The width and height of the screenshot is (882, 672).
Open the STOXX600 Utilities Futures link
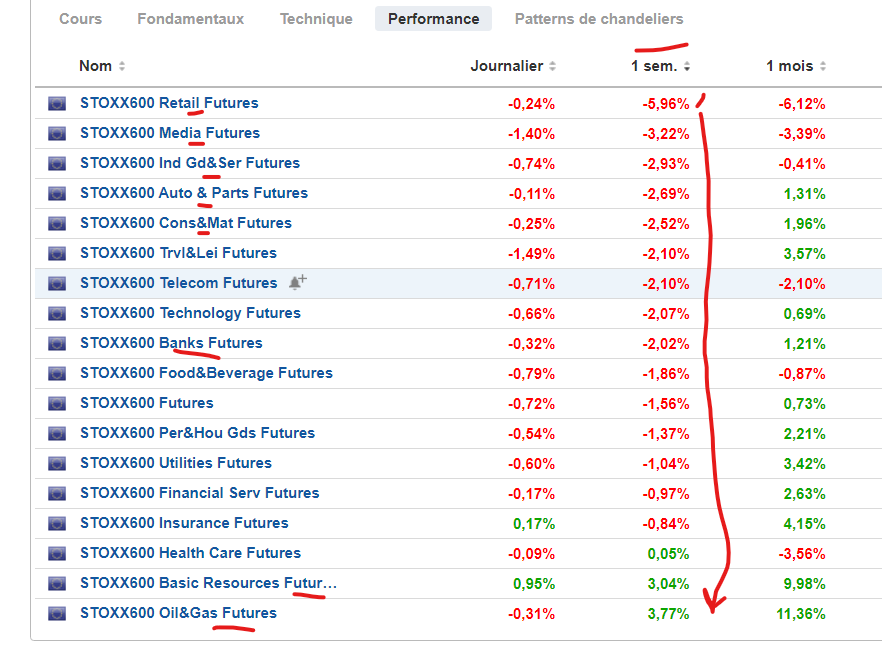pyautogui.click(x=176, y=463)
